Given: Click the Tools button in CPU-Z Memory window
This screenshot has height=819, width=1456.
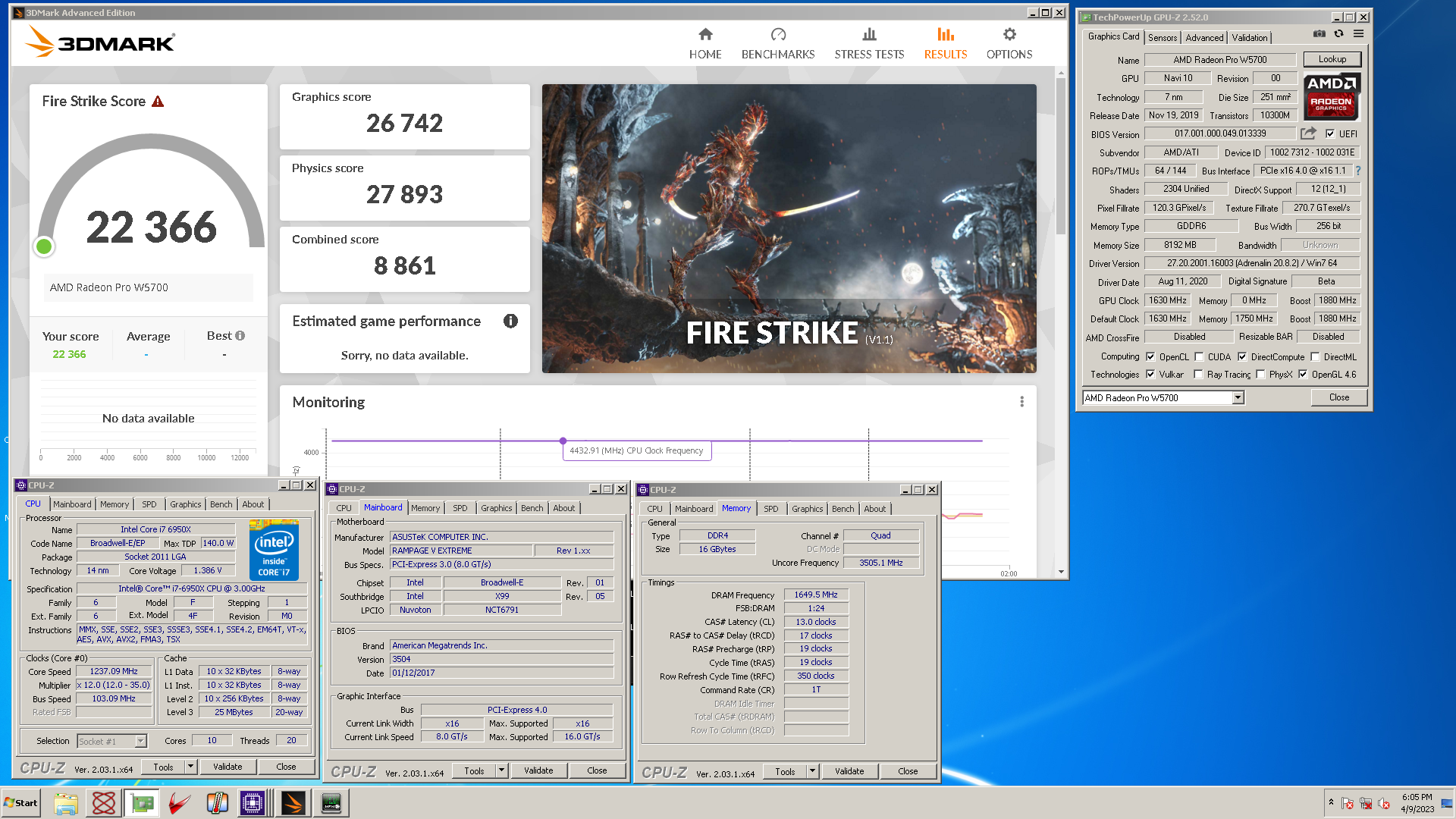Looking at the screenshot, I should click(x=785, y=771).
